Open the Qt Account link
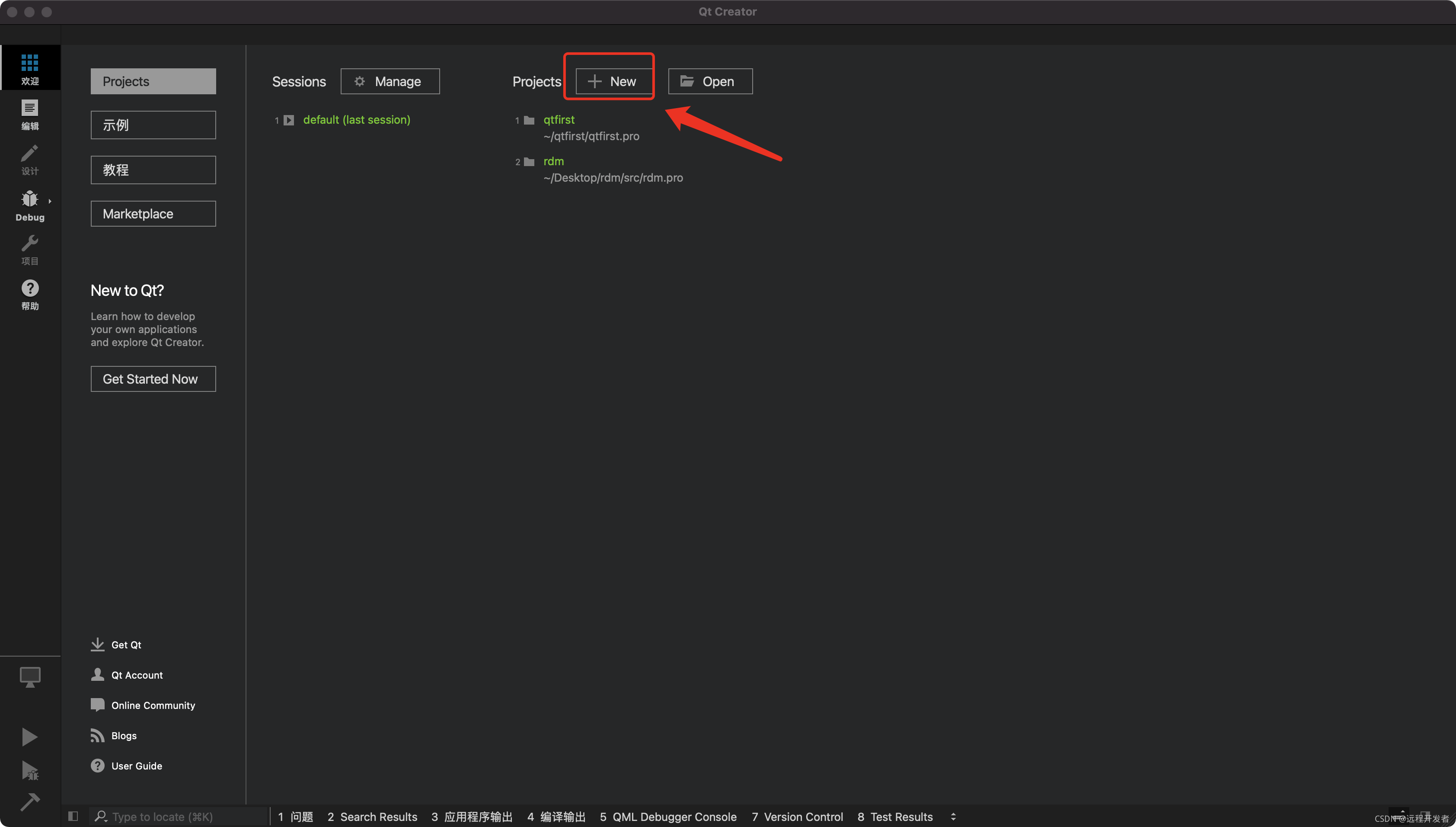The image size is (1456, 827). [x=137, y=675]
